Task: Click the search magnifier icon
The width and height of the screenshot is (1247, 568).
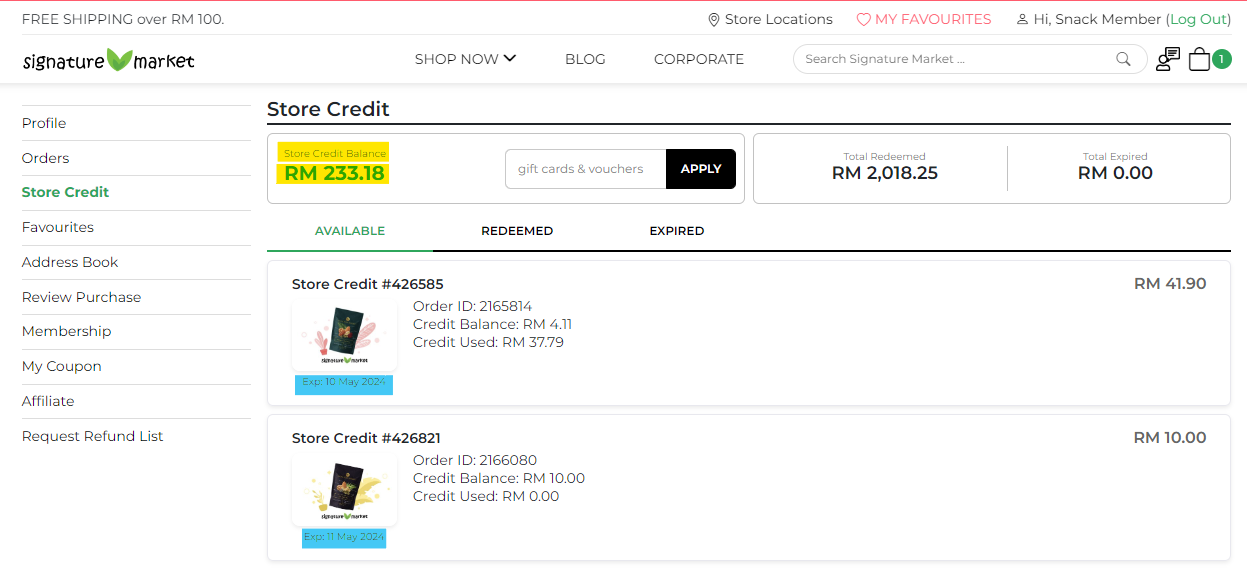Action: coord(1123,59)
